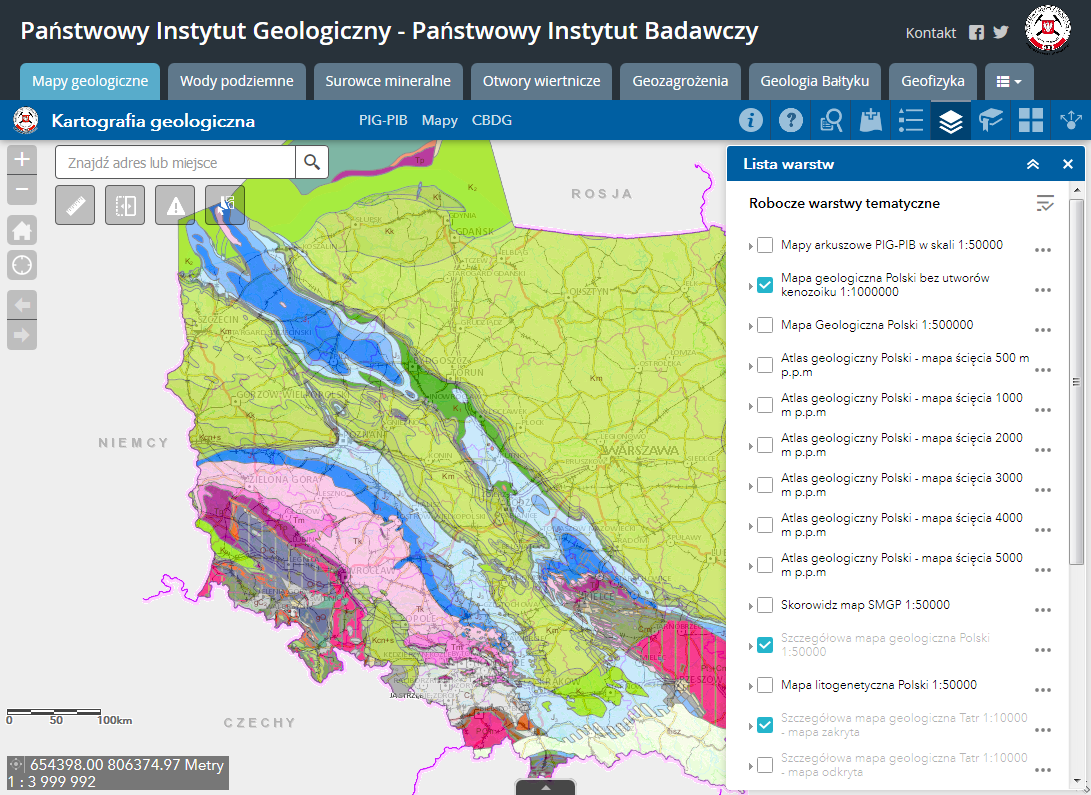This screenshot has height=795, width=1091.
Task: Open the Kontakt link
Action: tap(931, 33)
